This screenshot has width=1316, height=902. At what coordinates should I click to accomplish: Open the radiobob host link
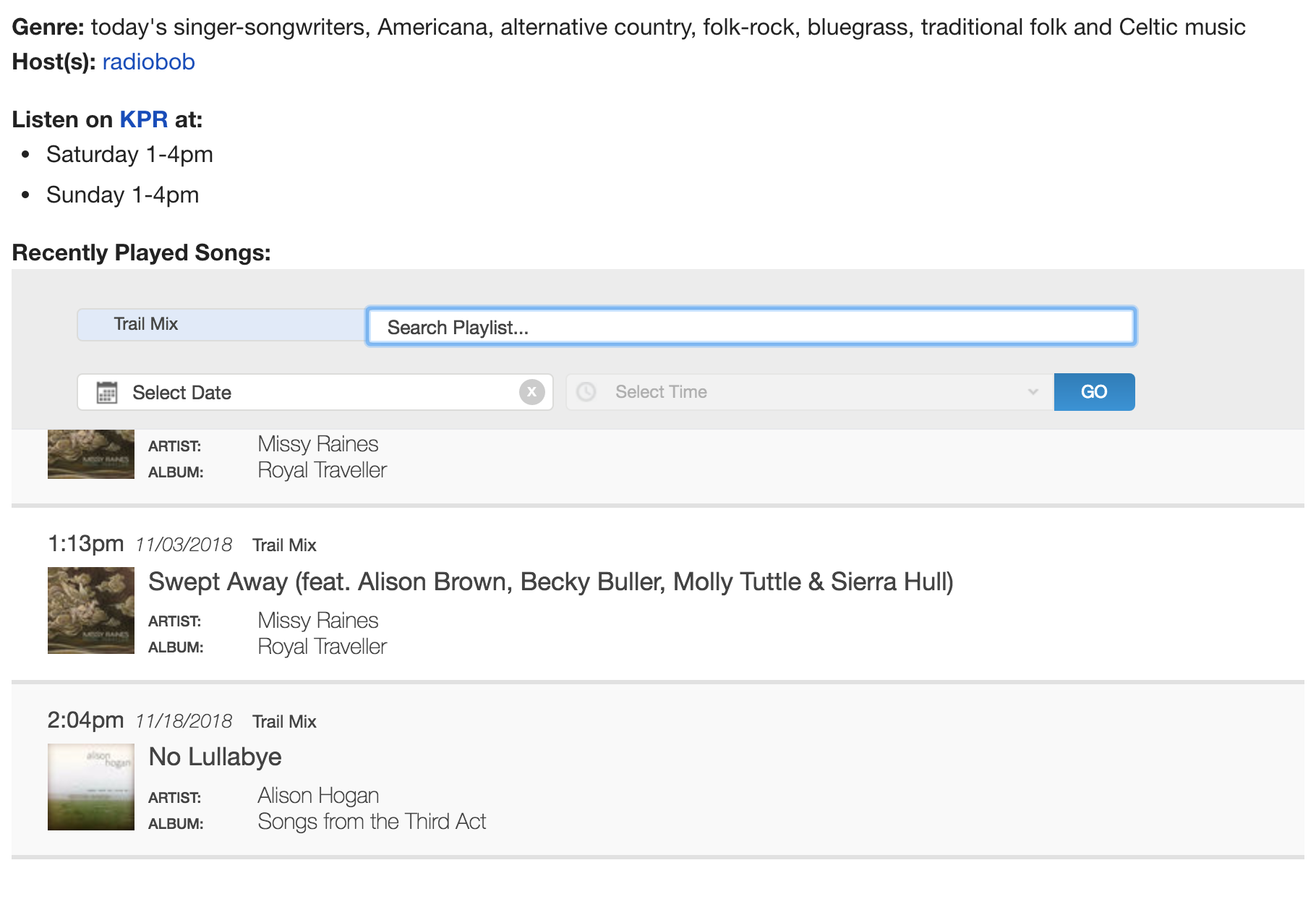tap(148, 62)
